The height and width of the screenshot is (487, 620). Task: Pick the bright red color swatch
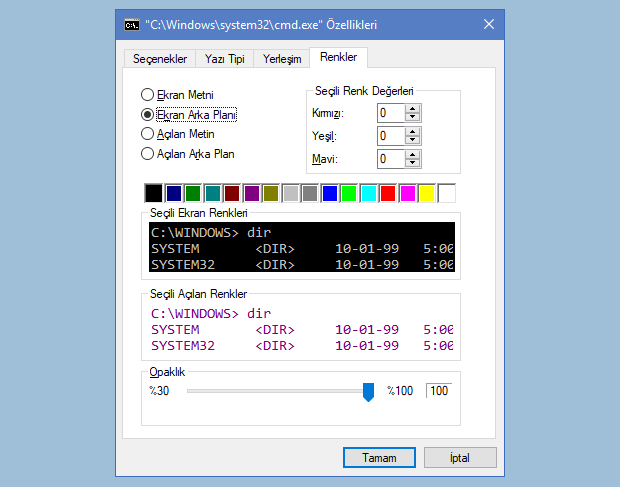point(388,193)
